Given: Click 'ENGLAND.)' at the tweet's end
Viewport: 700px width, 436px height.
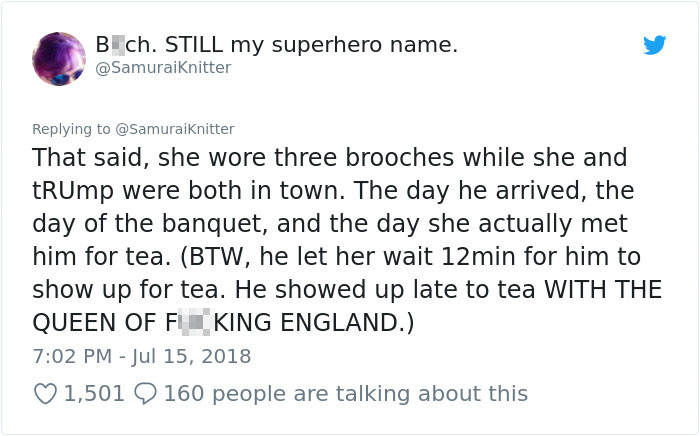Looking at the screenshot, I should [364, 322].
